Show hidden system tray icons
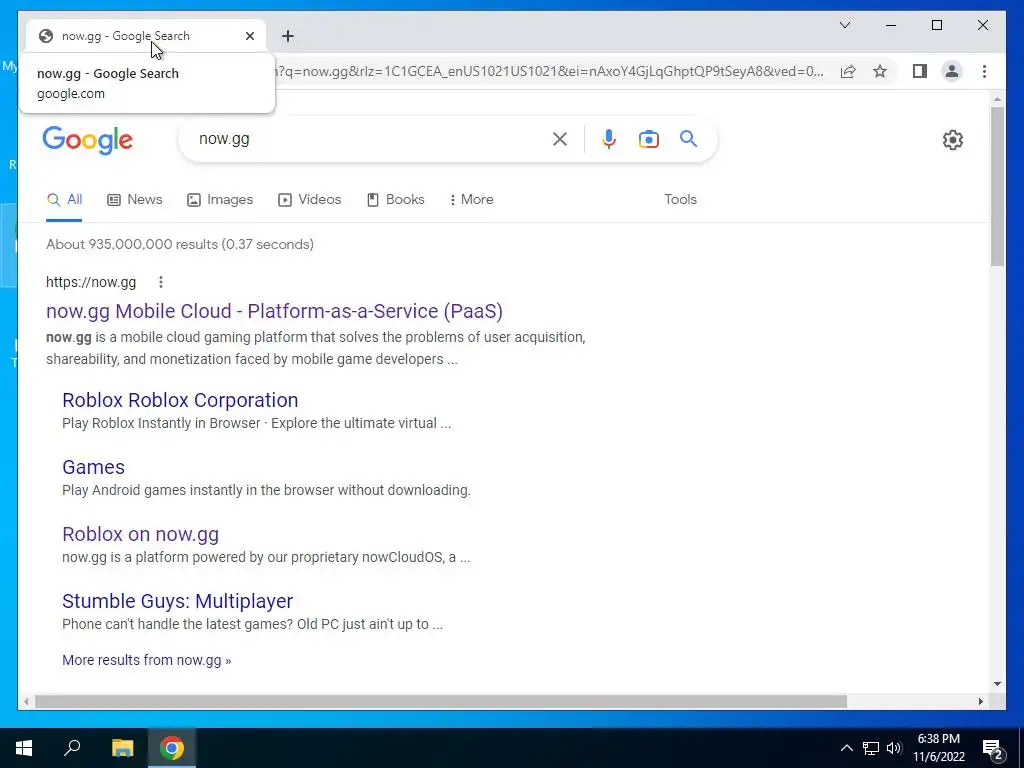 pos(846,748)
